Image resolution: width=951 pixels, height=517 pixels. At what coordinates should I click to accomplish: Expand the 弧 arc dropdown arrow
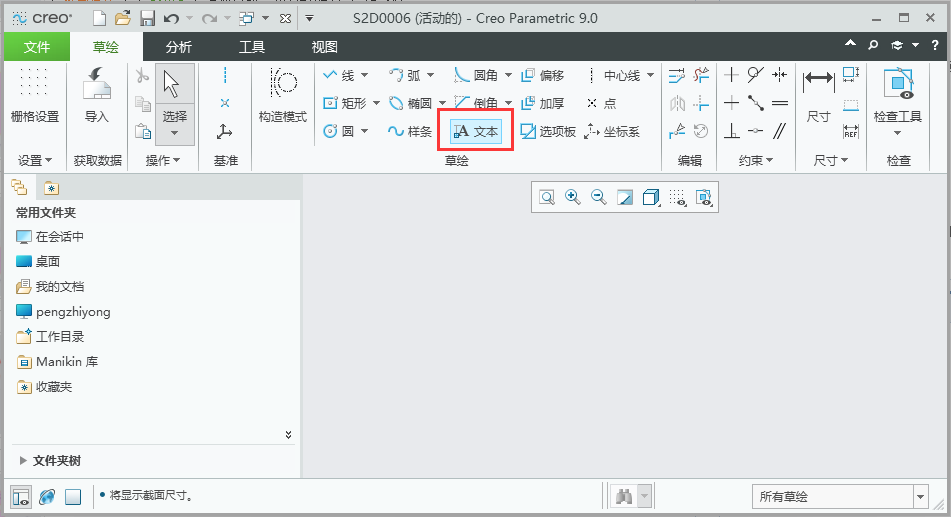coord(431,75)
